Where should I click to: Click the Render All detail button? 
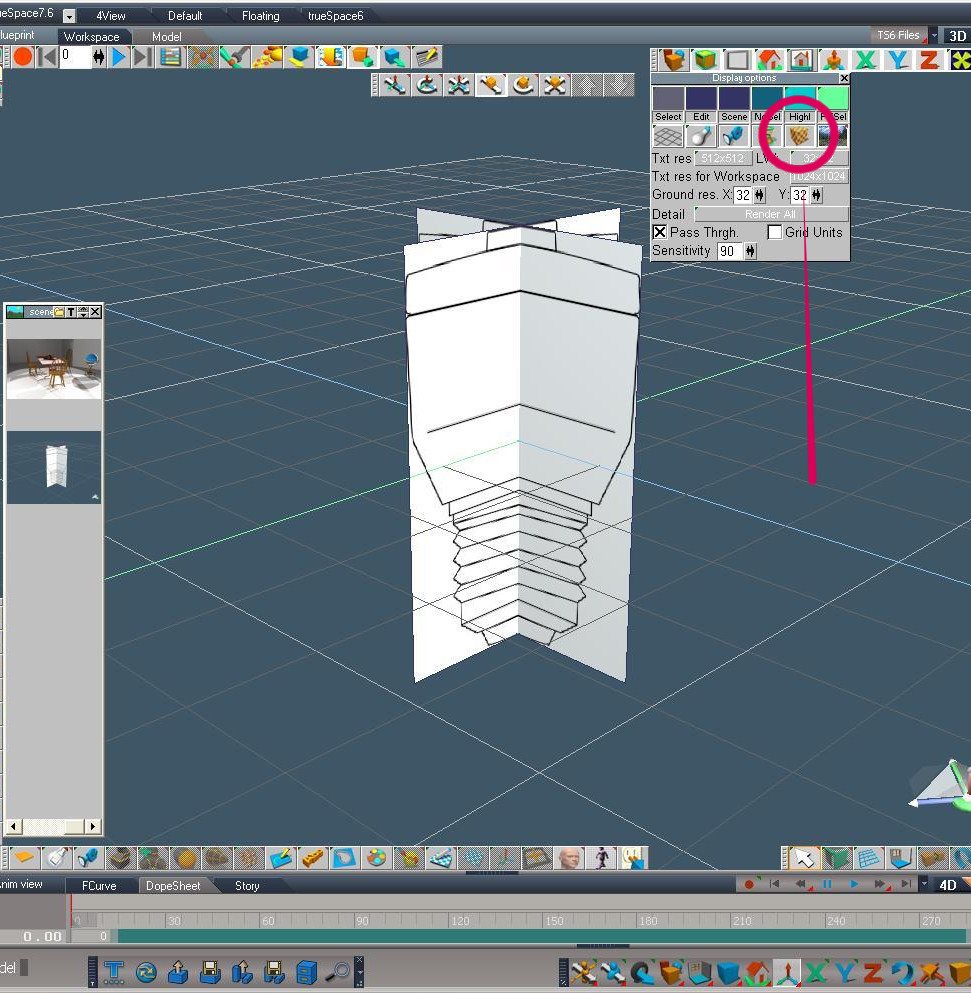771,214
